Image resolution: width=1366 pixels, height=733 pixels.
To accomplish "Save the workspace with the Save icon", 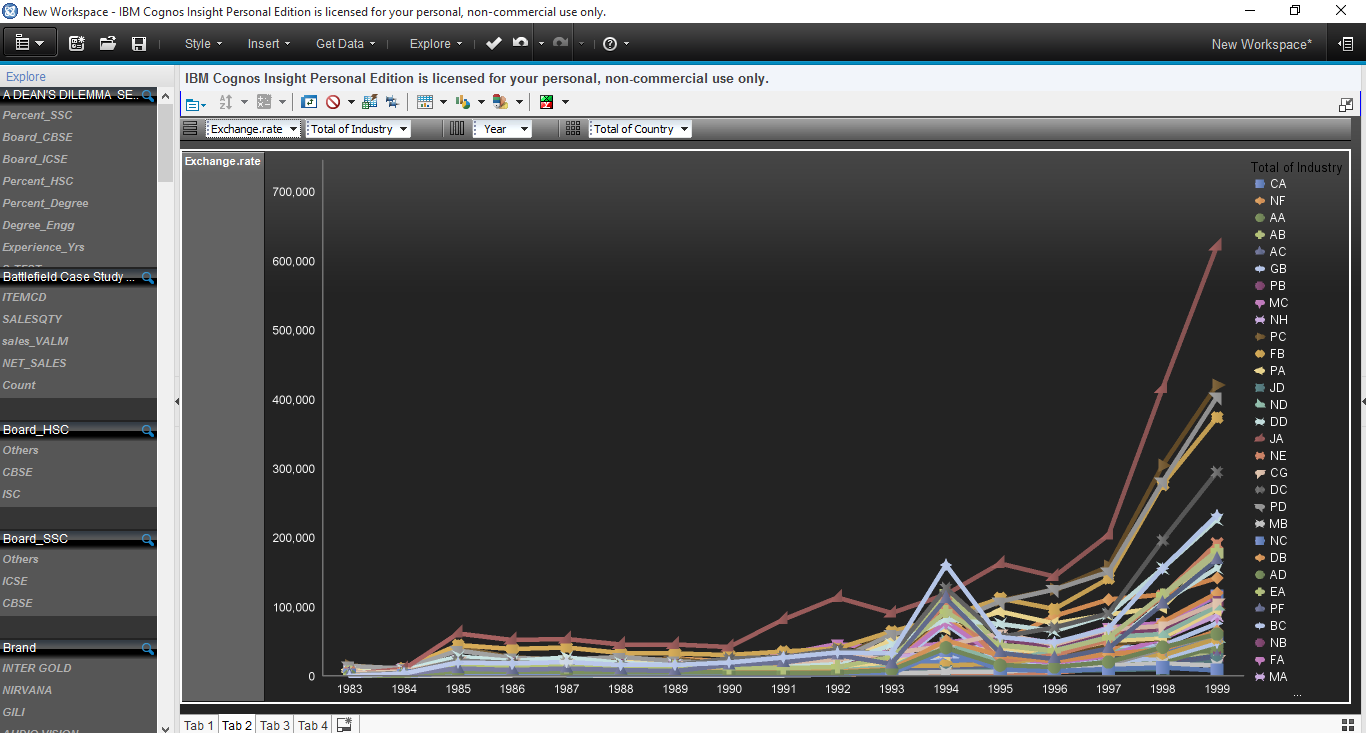I will 139,44.
